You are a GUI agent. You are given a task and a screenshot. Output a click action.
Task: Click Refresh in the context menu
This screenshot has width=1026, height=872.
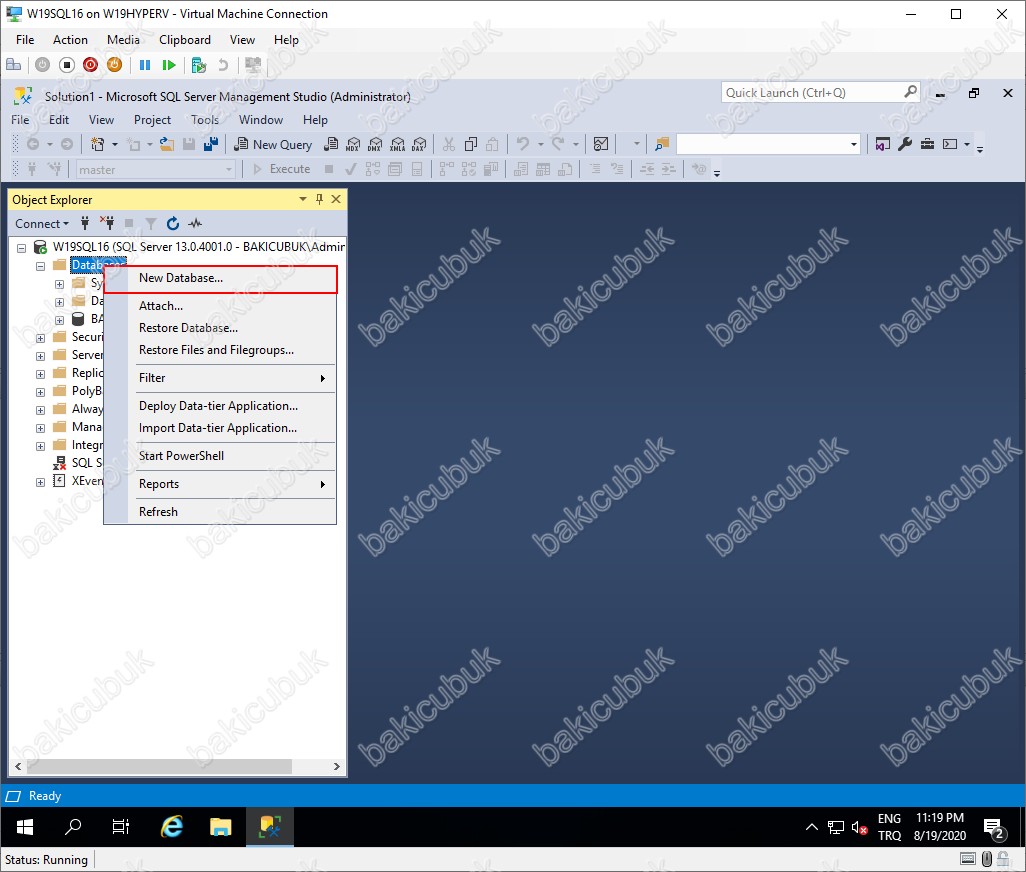220,512
